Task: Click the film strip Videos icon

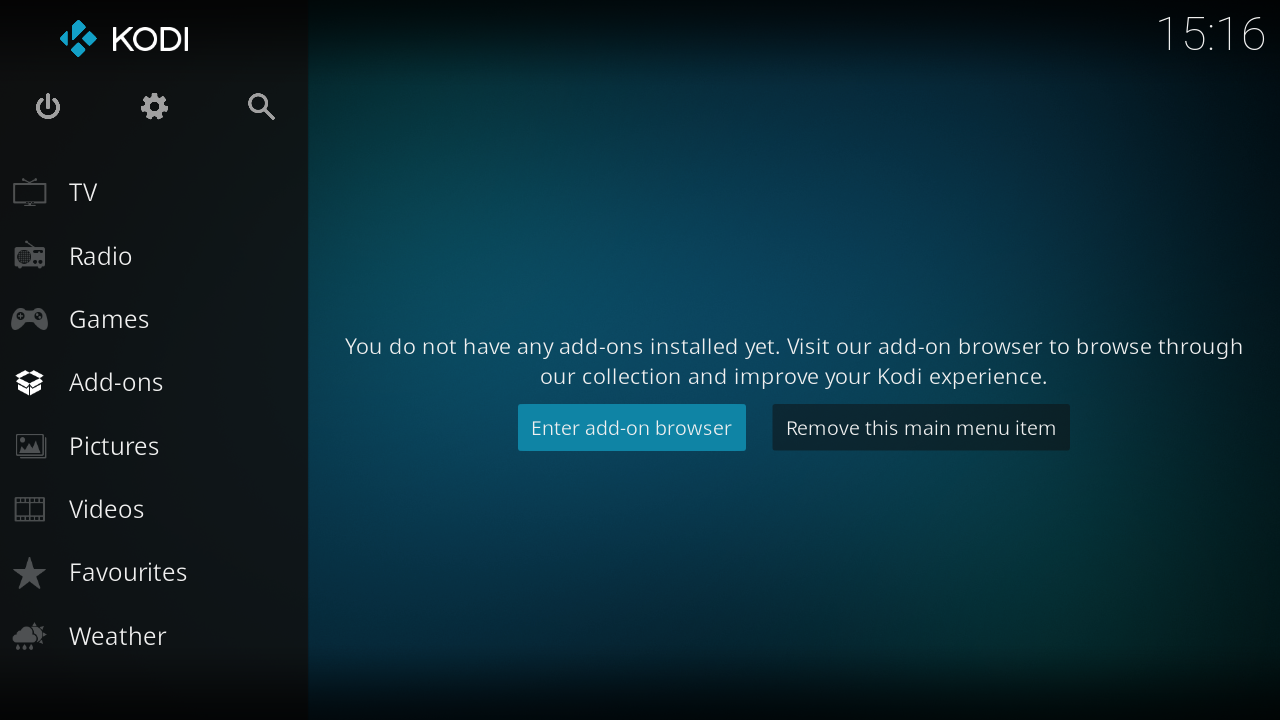Action: tap(30, 509)
